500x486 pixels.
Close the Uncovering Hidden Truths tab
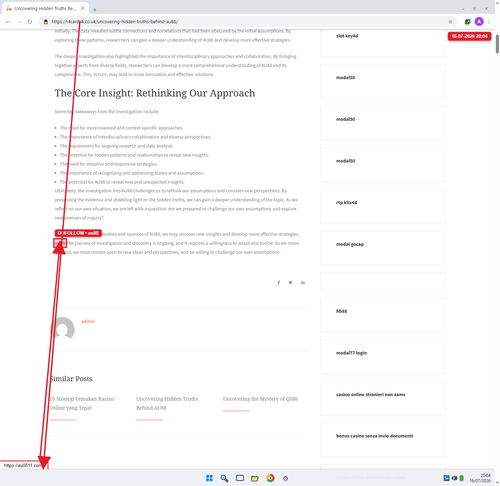point(83,8)
